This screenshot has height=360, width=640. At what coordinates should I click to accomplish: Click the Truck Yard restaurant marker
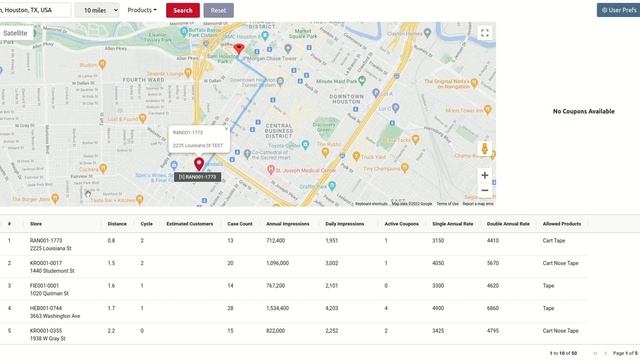pos(356,156)
